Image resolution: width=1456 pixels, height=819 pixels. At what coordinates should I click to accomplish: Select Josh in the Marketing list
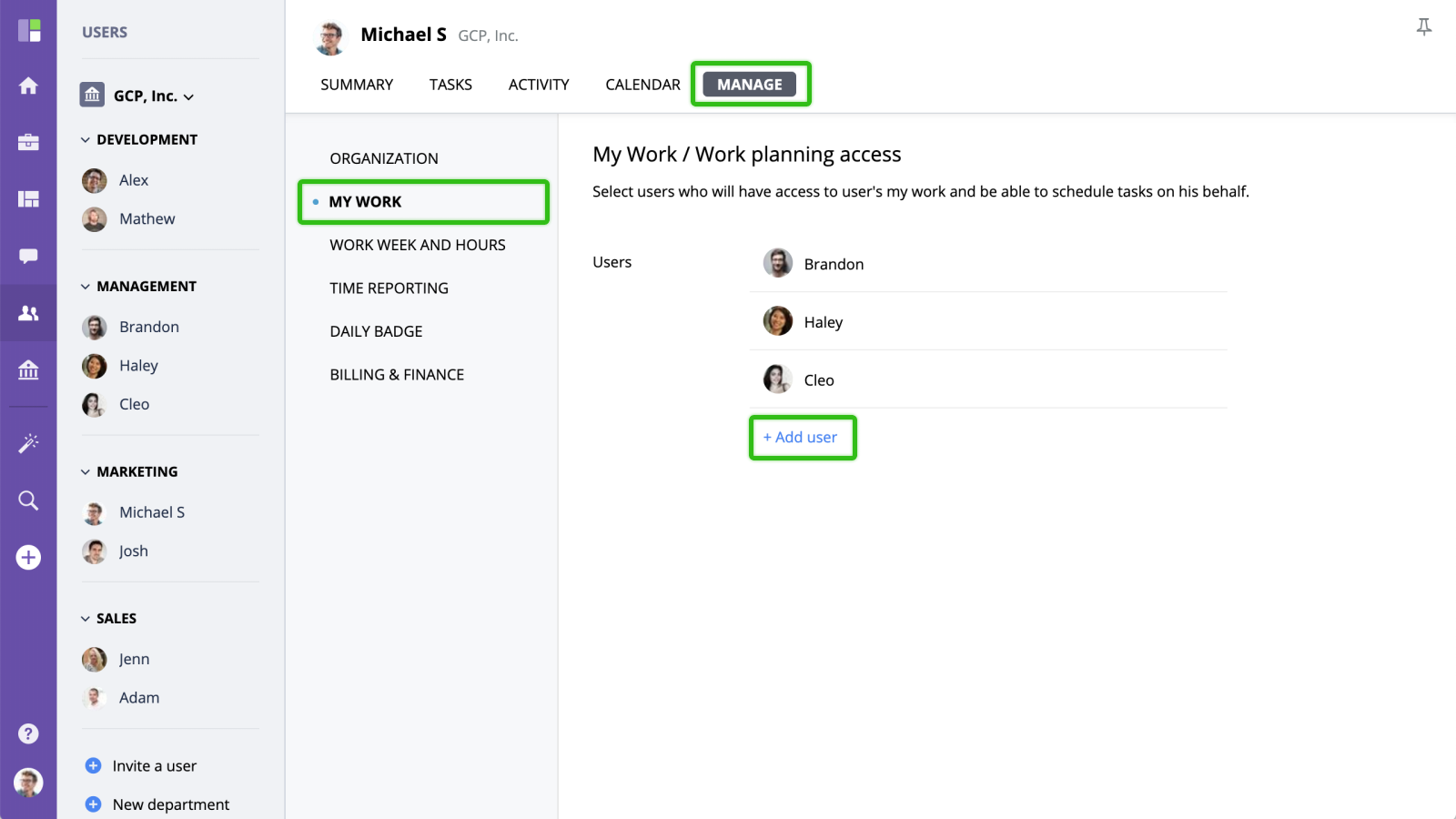(x=133, y=551)
